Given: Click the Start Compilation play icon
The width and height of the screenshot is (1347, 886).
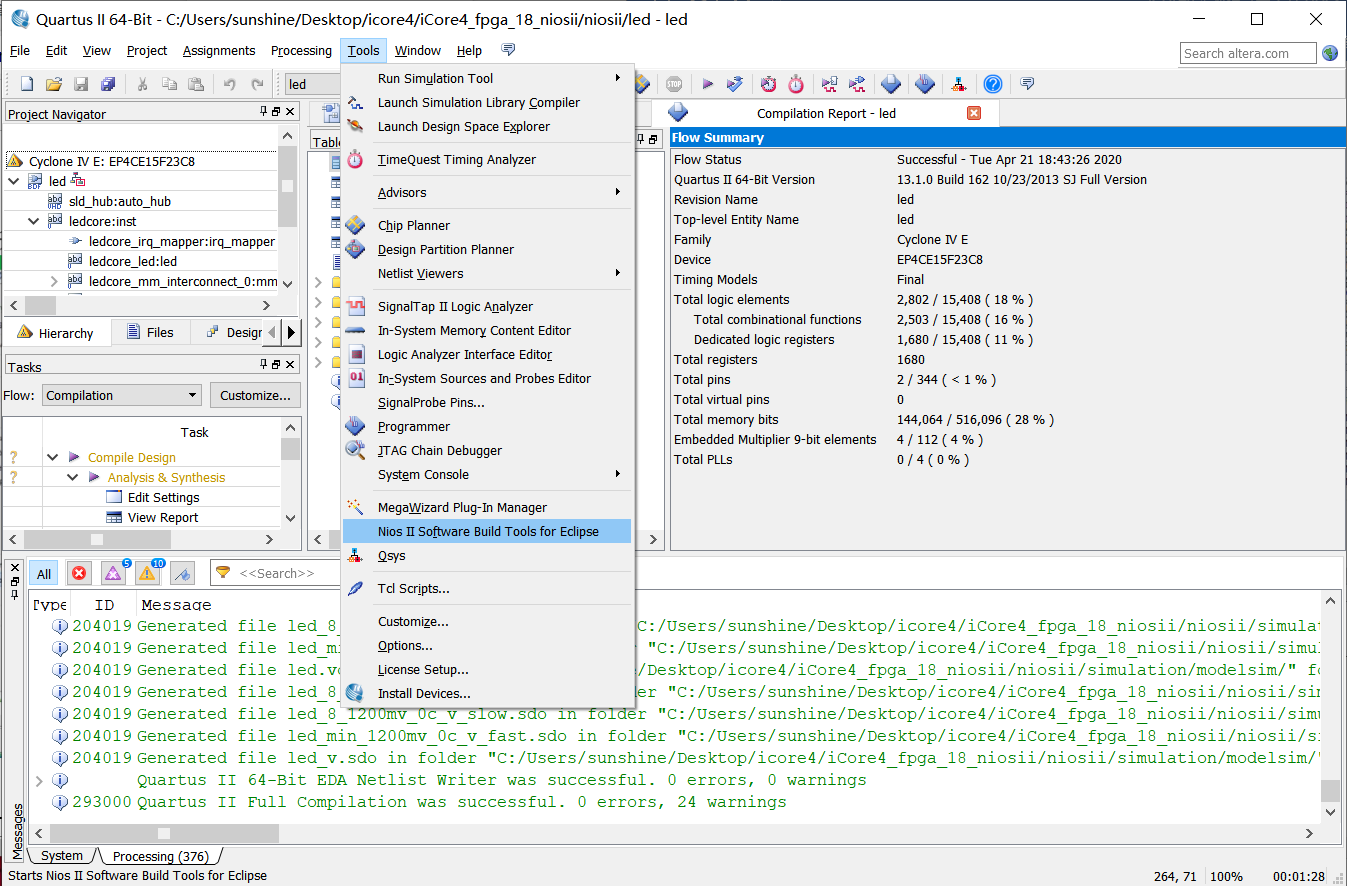Looking at the screenshot, I should pos(707,84).
